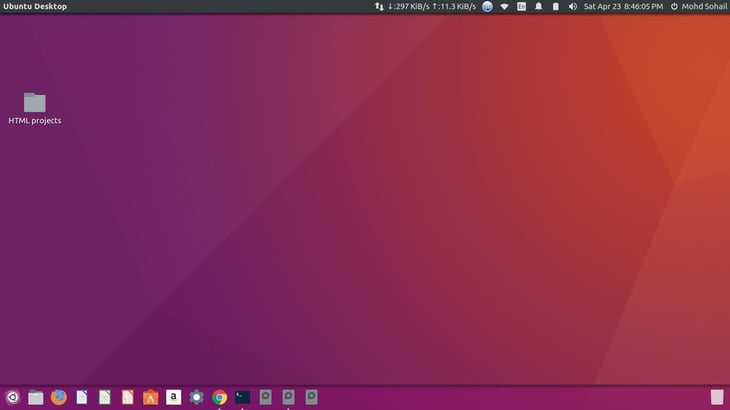Click the 297 KiB/s network speed readout
The height and width of the screenshot is (410, 730).
[408, 7]
